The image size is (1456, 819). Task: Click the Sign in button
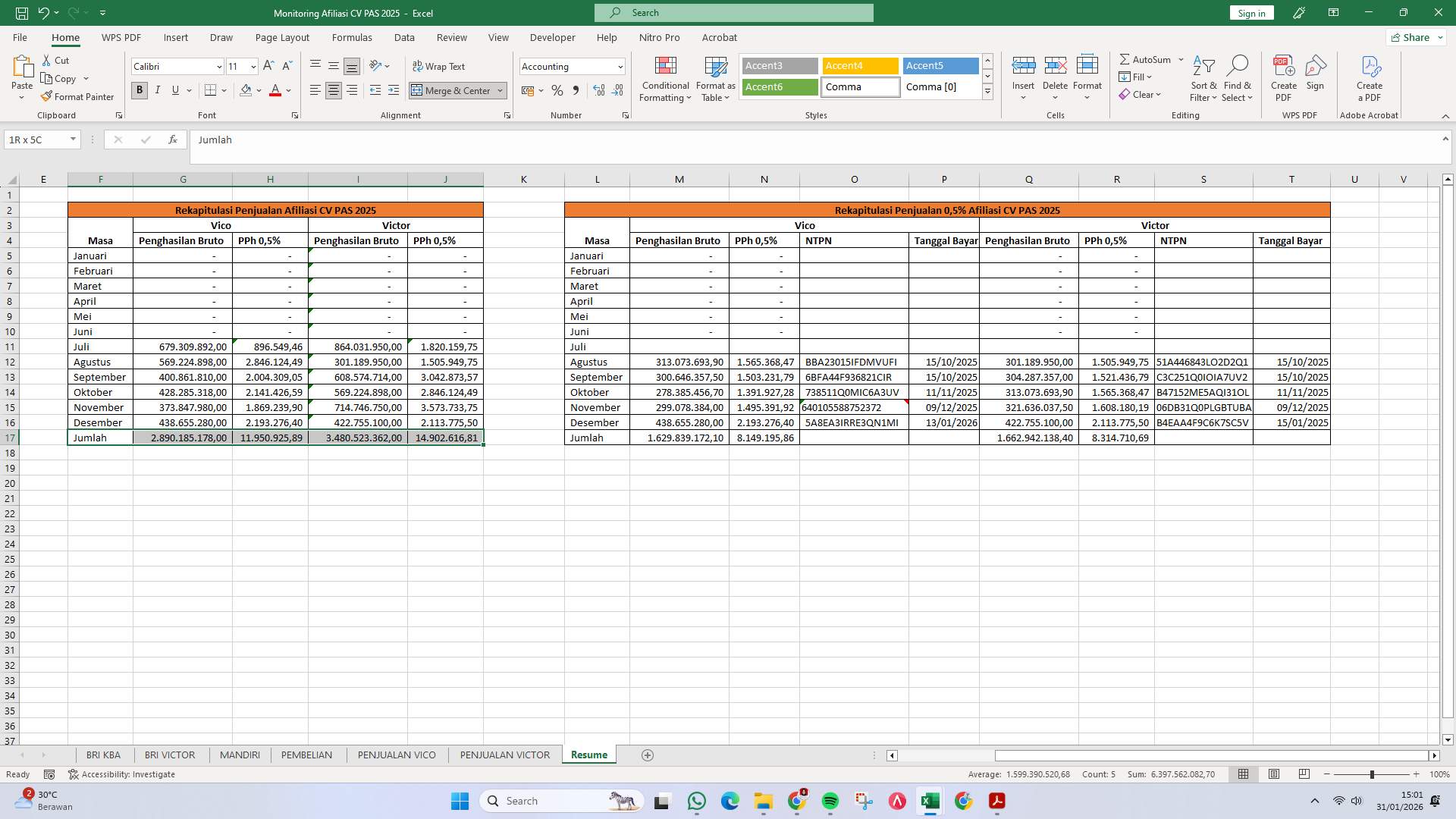point(1250,12)
